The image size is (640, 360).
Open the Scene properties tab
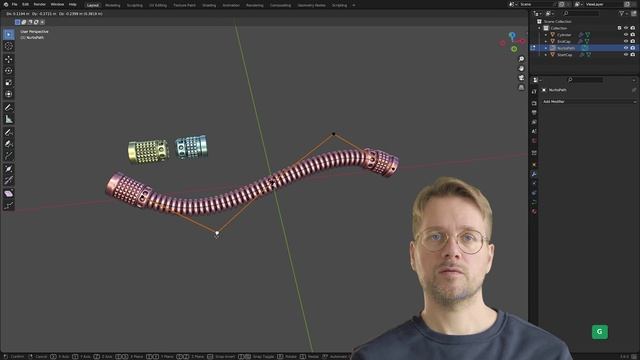534,131
